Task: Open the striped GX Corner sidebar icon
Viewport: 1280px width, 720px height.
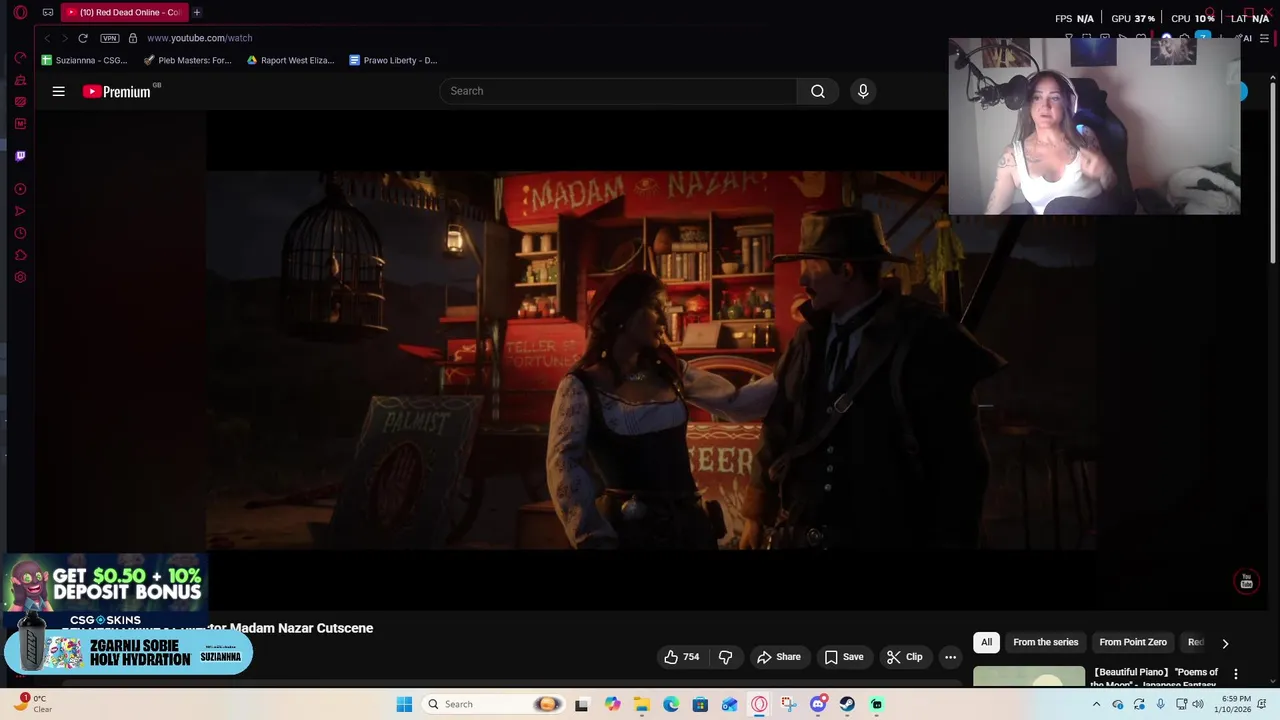Action: [x=20, y=102]
